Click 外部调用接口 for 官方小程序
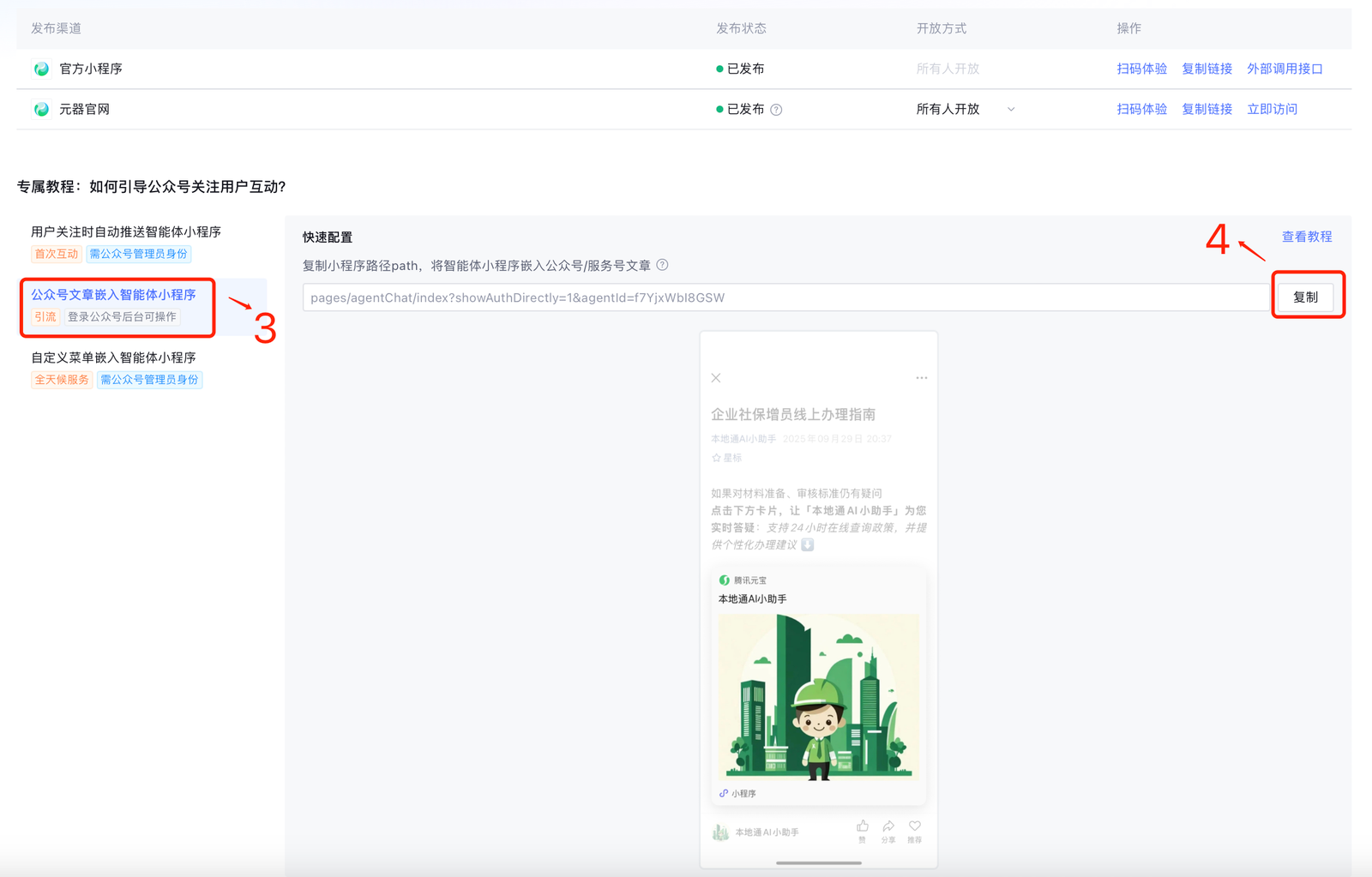 coord(1285,69)
